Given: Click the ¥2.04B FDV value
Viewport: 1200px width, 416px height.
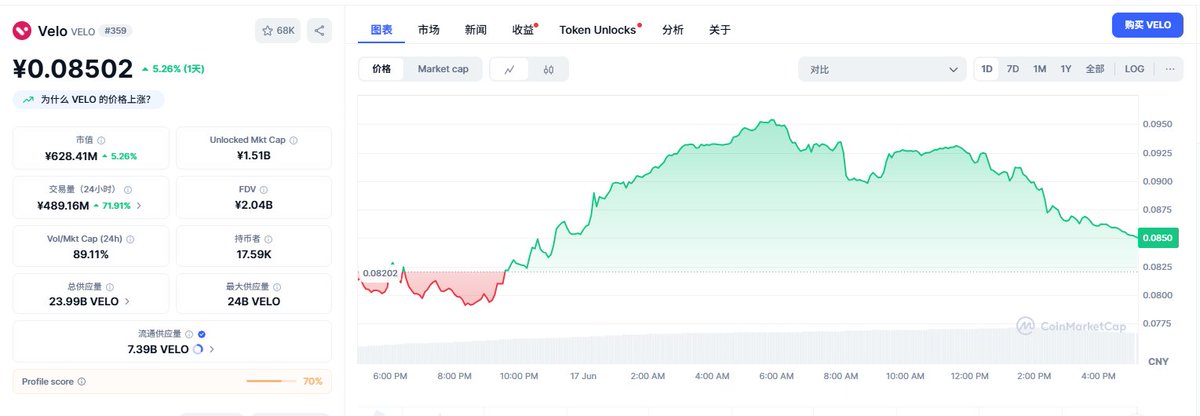Looking at the screenshot, I should 254,205.
